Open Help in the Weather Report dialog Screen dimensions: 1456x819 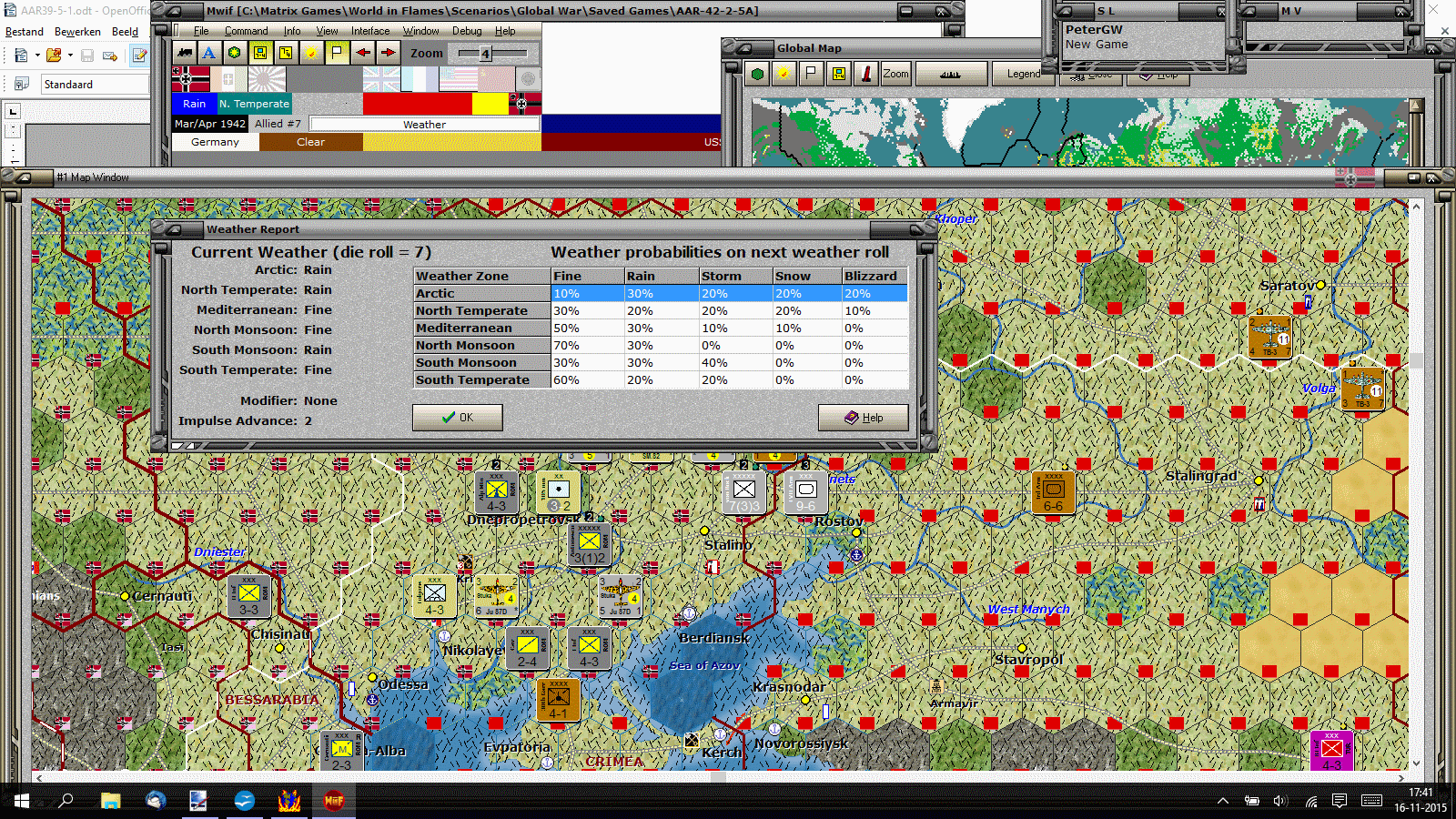tap(863, 417)
